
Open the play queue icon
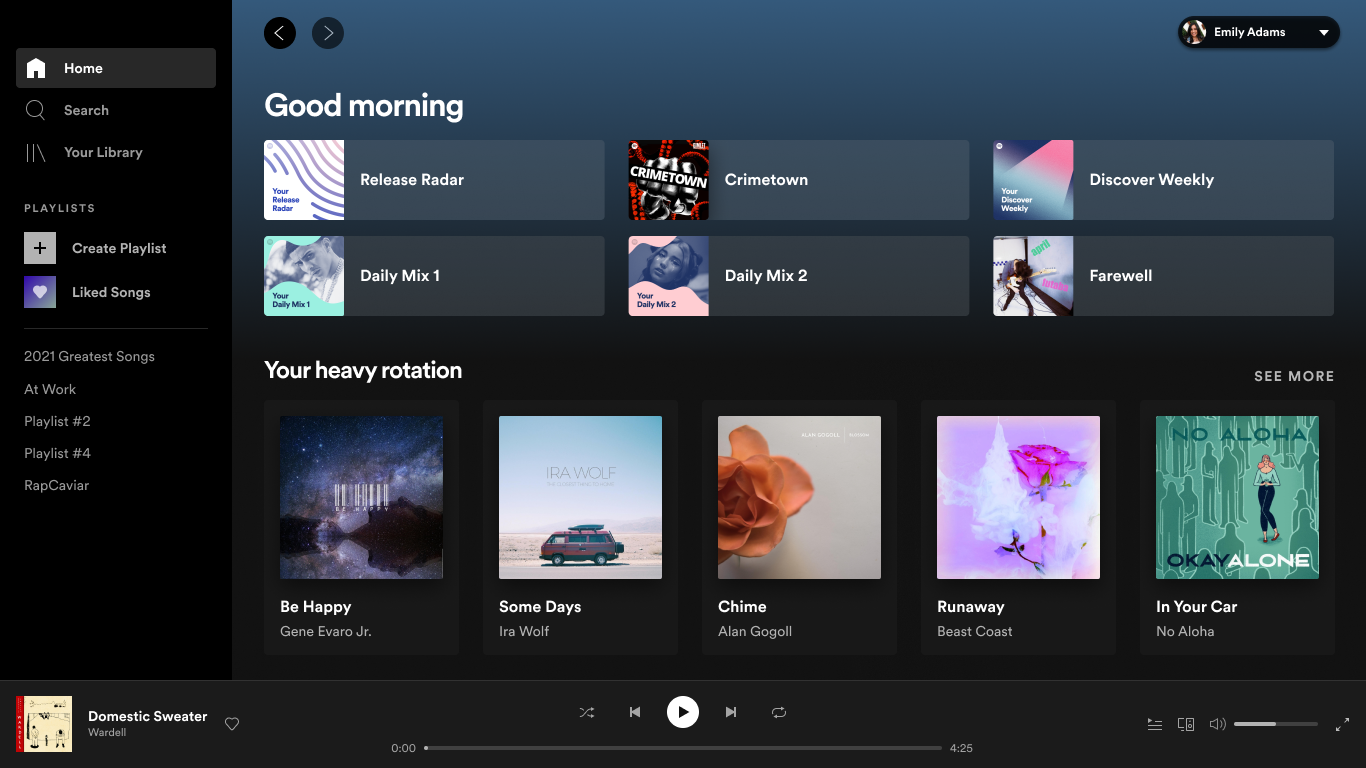pos(1154,723)
